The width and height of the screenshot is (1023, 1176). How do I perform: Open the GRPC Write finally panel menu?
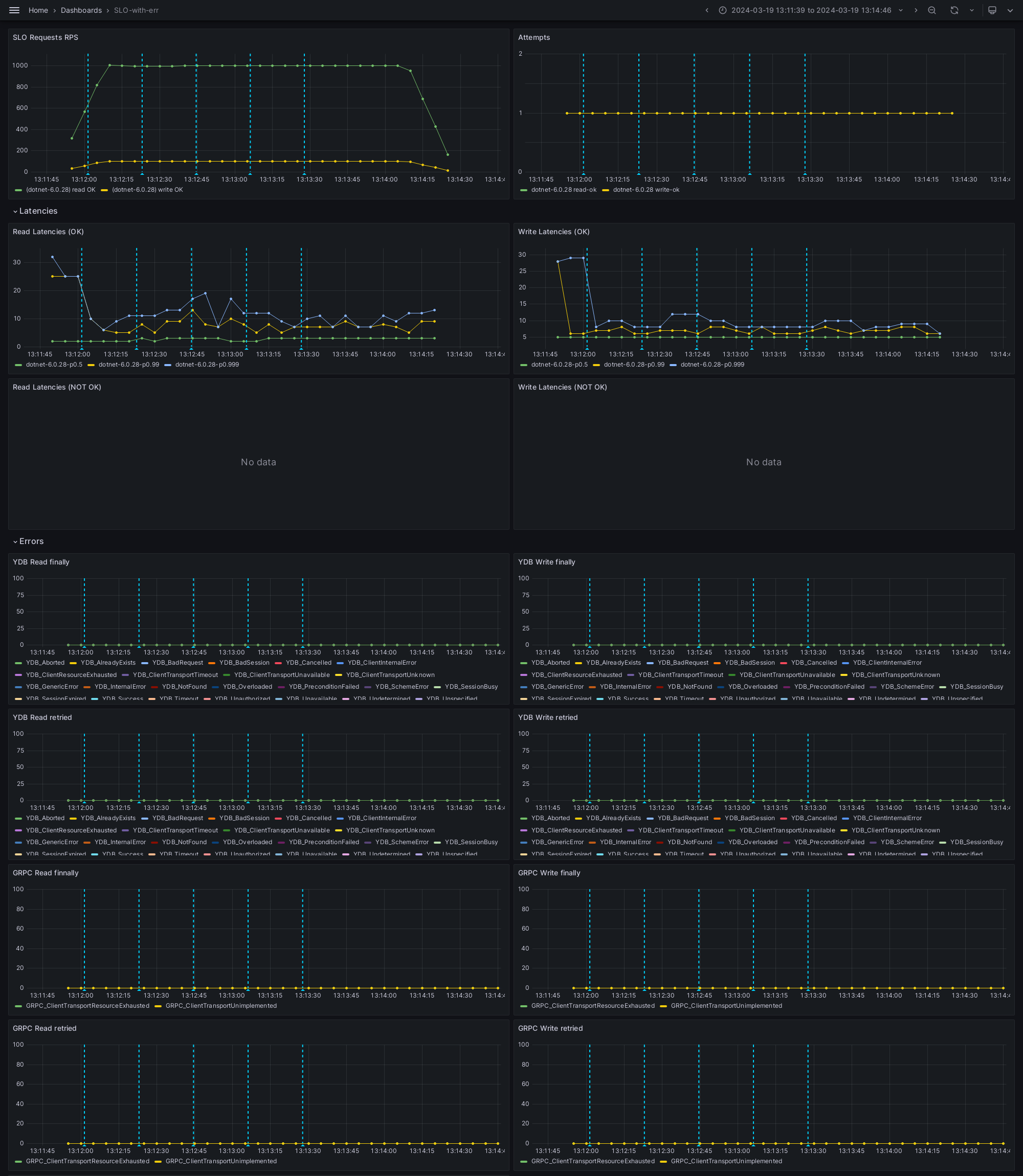[x=549, y=873]
